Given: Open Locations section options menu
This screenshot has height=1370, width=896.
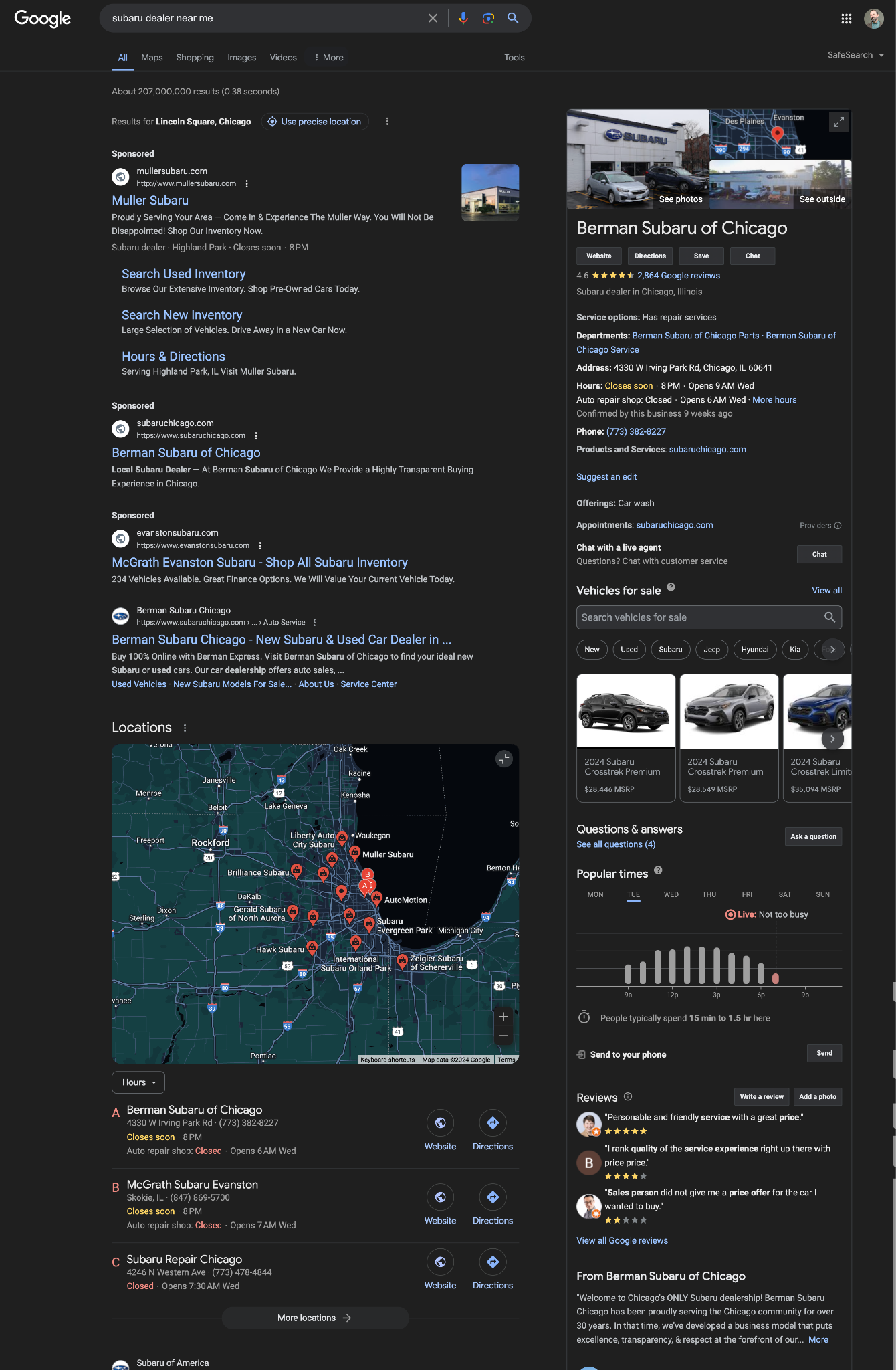Looking at the screenshot, I should pyautogui.click(x=185, y=728).
